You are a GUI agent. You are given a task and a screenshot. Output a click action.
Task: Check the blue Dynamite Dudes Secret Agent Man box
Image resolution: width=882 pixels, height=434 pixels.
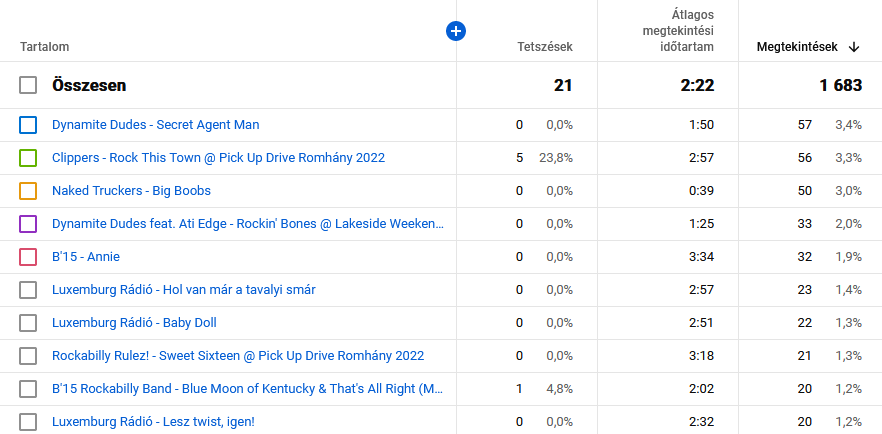point(28,125)
